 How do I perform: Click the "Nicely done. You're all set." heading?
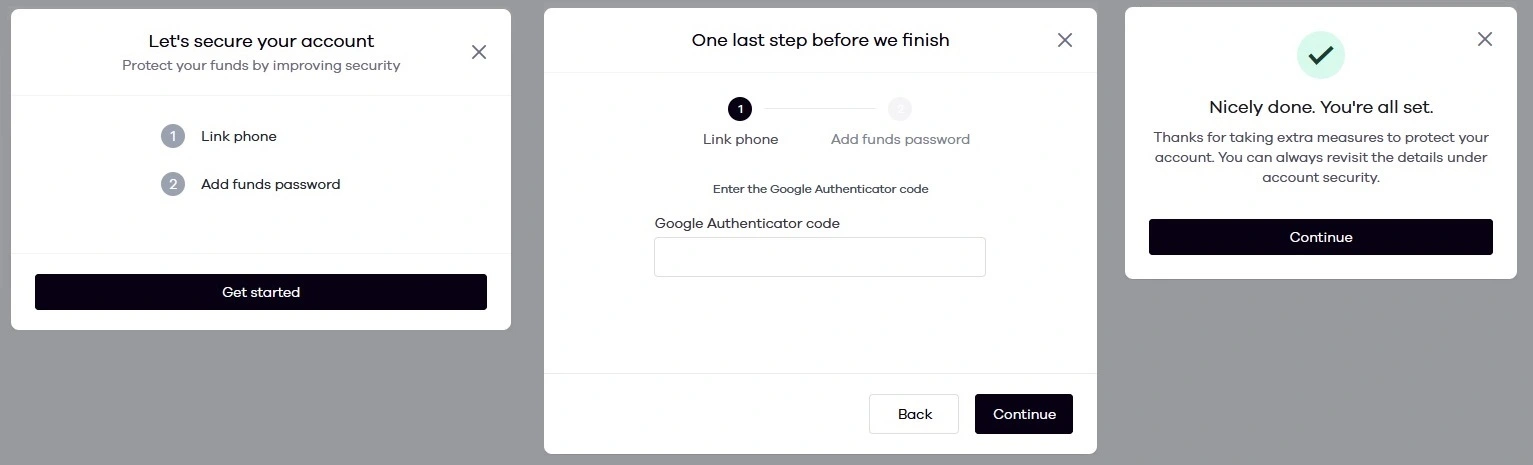1320,107
